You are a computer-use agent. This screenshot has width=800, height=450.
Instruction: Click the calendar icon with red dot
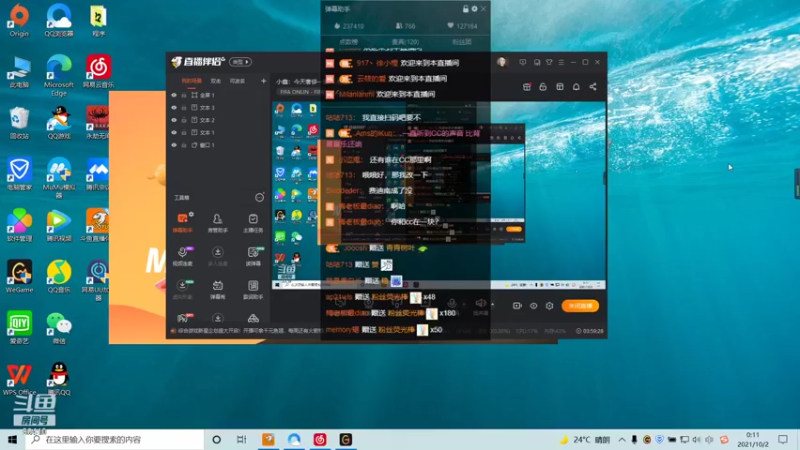tap(527, 87)
